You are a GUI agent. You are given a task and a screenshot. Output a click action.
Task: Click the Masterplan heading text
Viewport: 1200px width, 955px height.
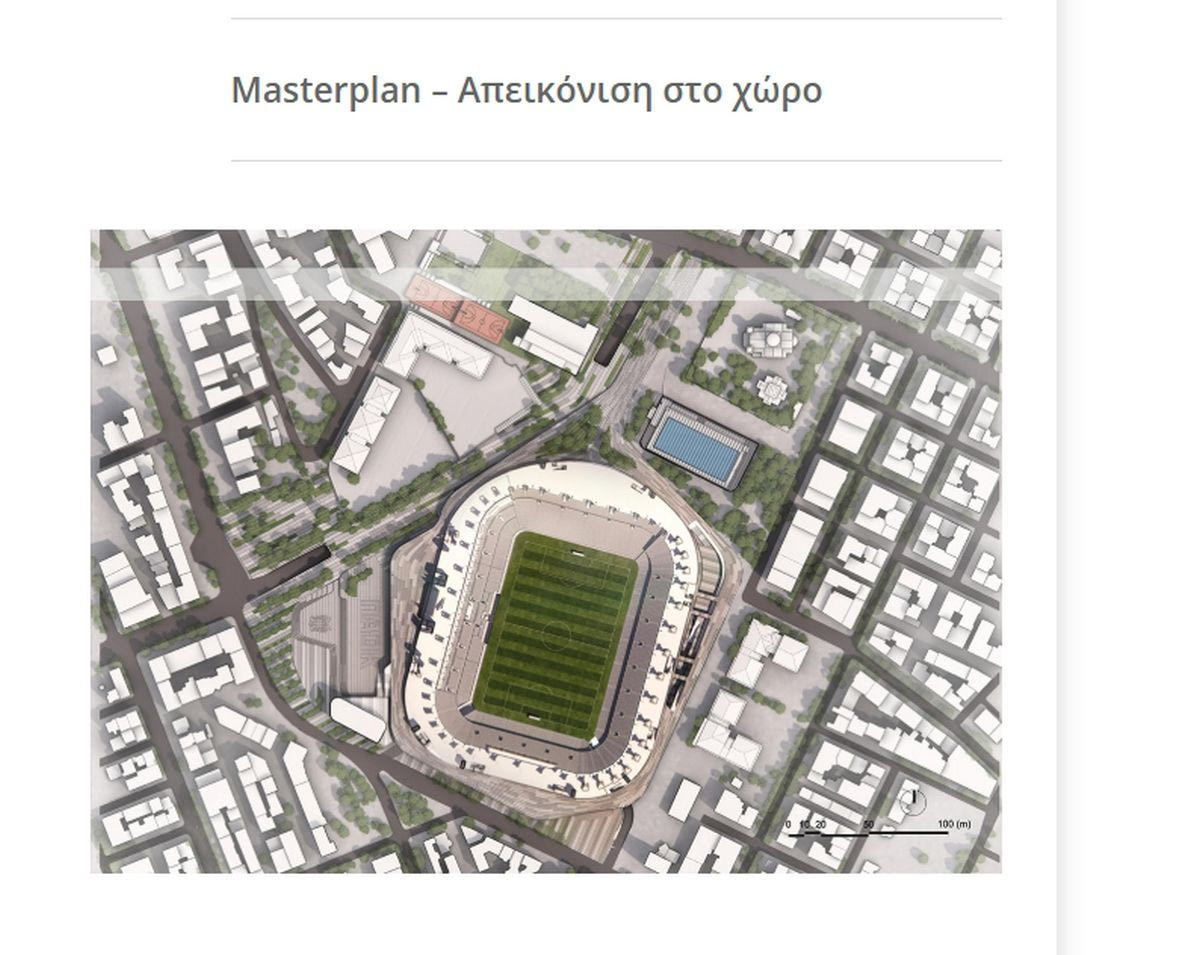[526, 90]
